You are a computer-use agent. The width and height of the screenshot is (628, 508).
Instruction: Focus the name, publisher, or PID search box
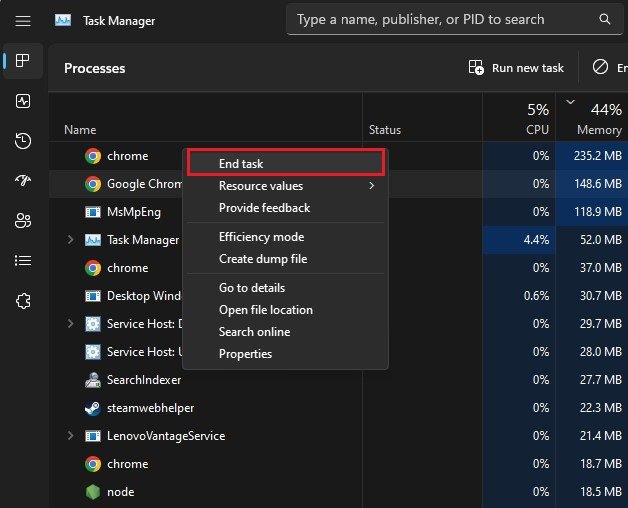(x=455, y=19)
